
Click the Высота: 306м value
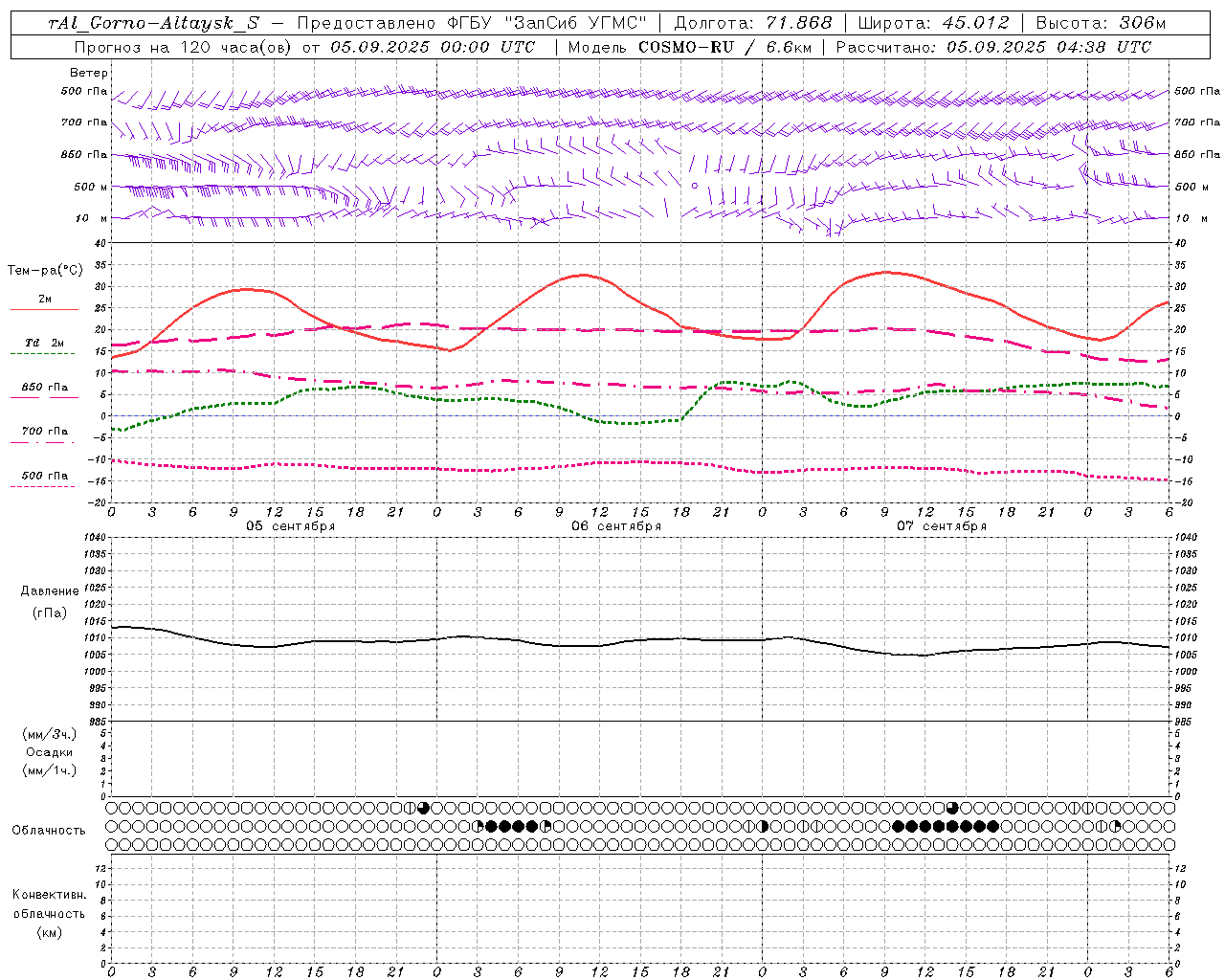[1101, 23]
